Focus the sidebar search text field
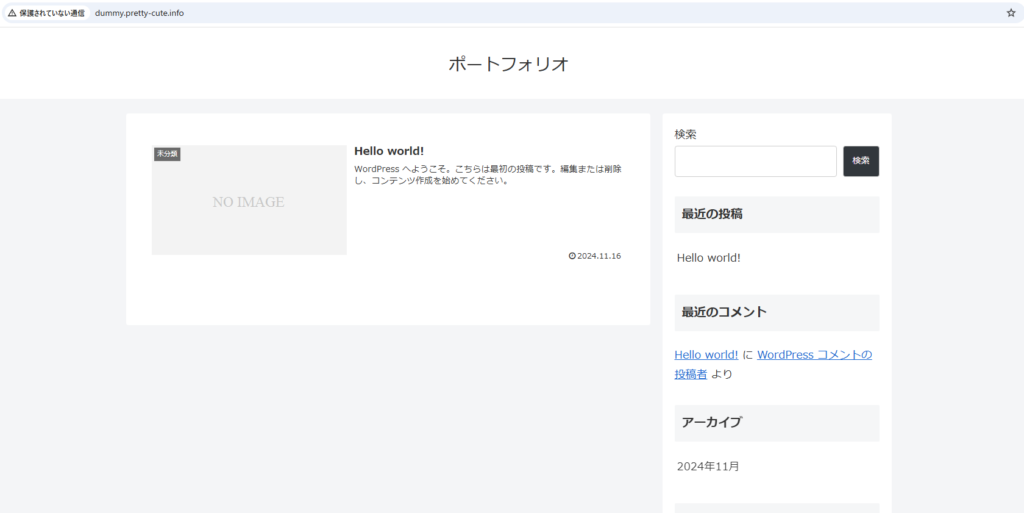This screenshot has height=513, width=1024. [755, 161]
